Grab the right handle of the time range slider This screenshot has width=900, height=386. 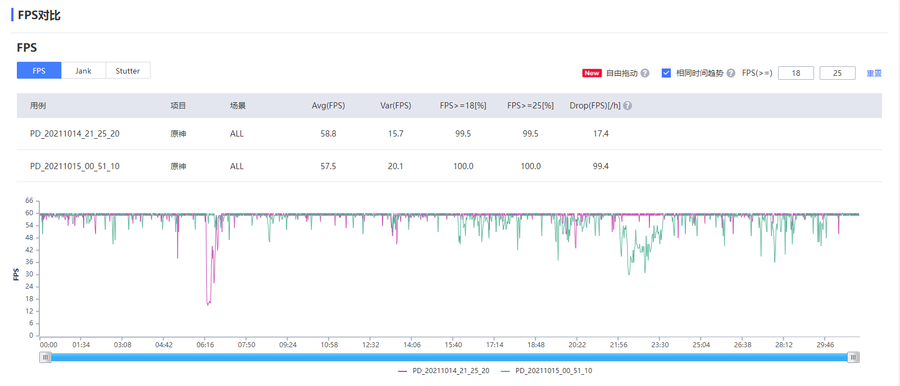(x=854, y=357)
